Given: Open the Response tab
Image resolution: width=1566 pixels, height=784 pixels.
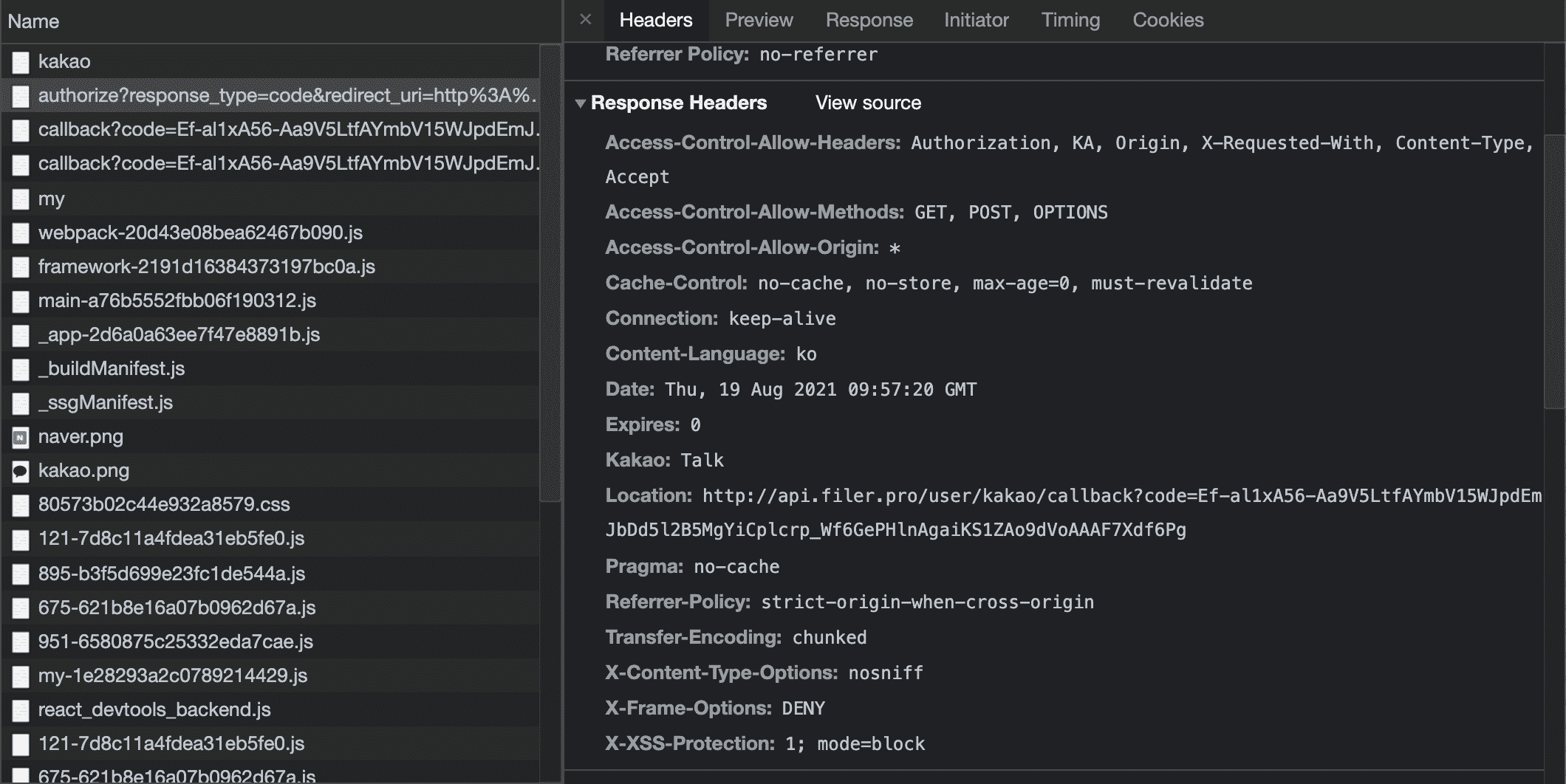Looking at the screenshot, I should (869, 20).
